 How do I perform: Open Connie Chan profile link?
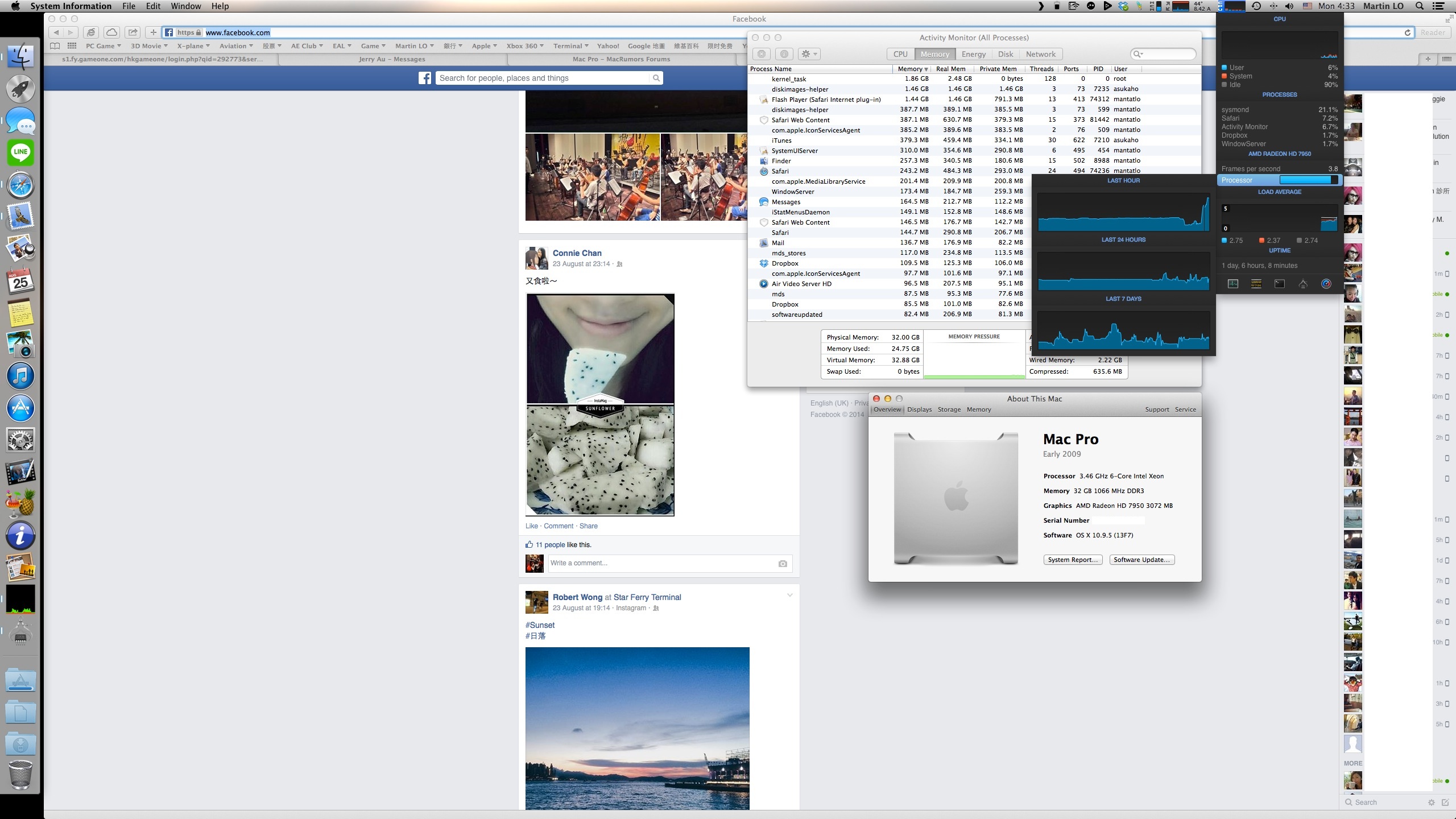tap(577, 253)
